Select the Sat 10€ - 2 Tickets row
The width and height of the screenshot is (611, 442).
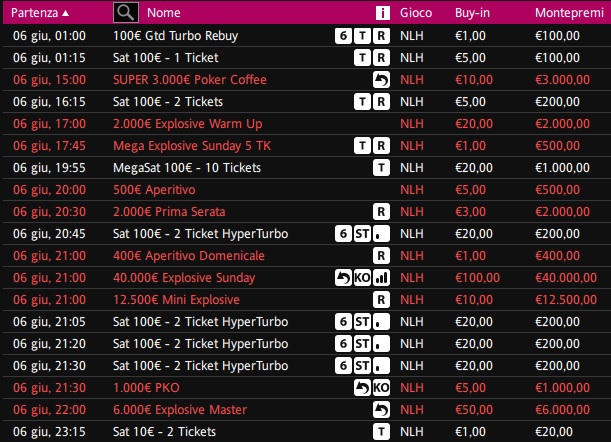tap(306, 431)
